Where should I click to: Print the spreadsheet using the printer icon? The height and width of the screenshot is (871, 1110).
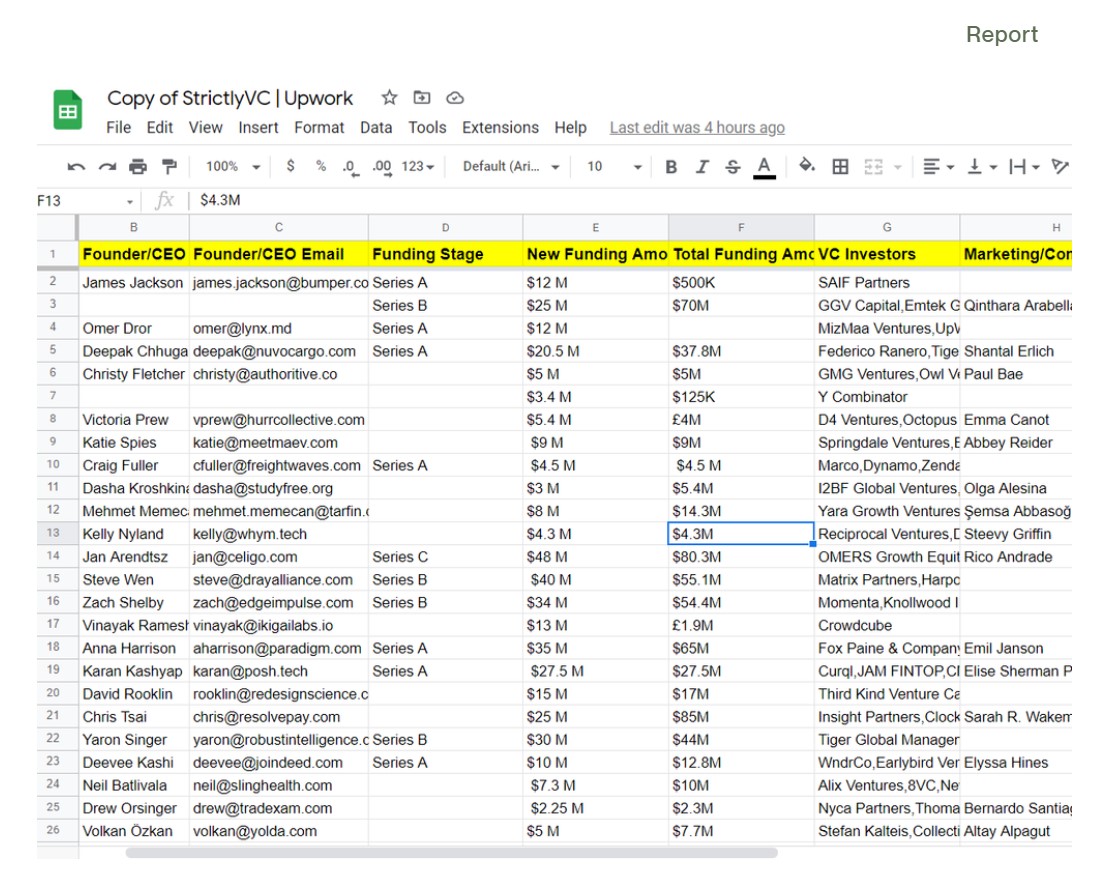(x=138, y=167)
